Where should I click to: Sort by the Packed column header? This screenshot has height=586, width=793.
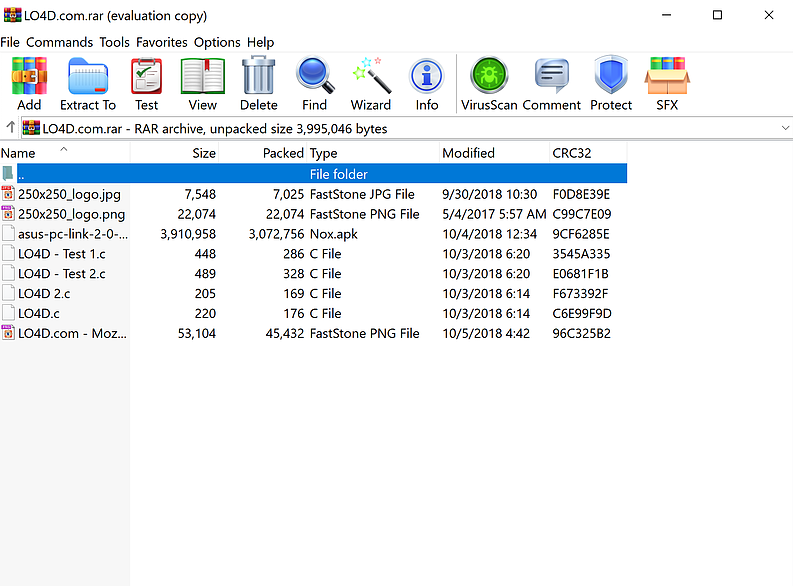[262, 153]
